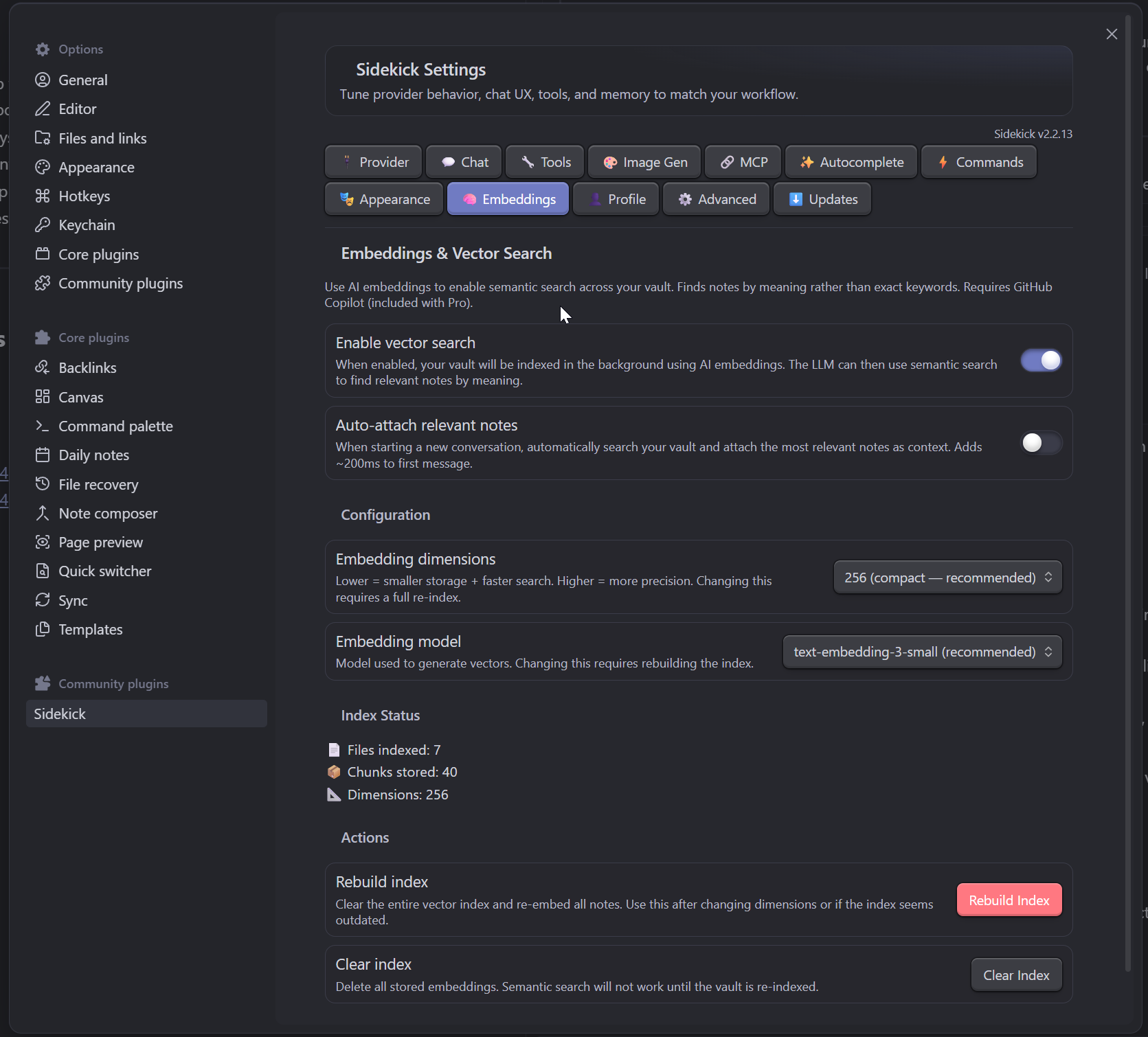
Task: Click the Keychain key icon
Action: 43,225
